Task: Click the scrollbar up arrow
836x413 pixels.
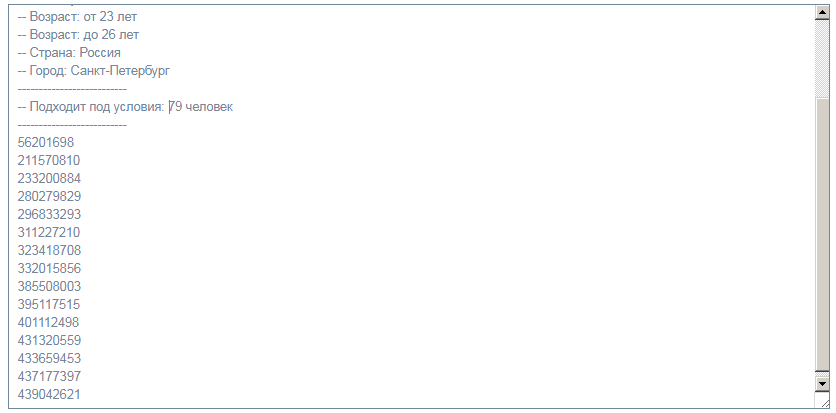Action: point(822,13)
